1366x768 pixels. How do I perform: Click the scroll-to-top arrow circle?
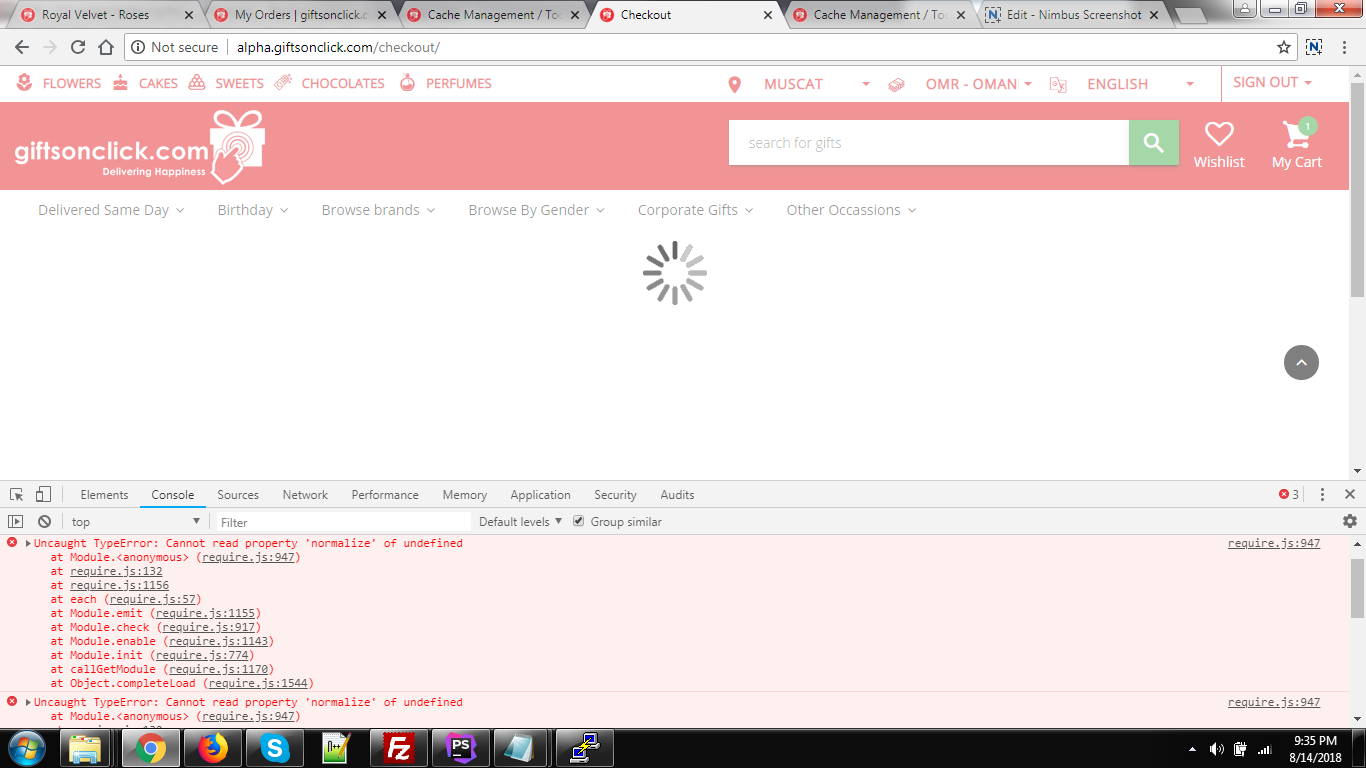click(x=1301, y=363)
